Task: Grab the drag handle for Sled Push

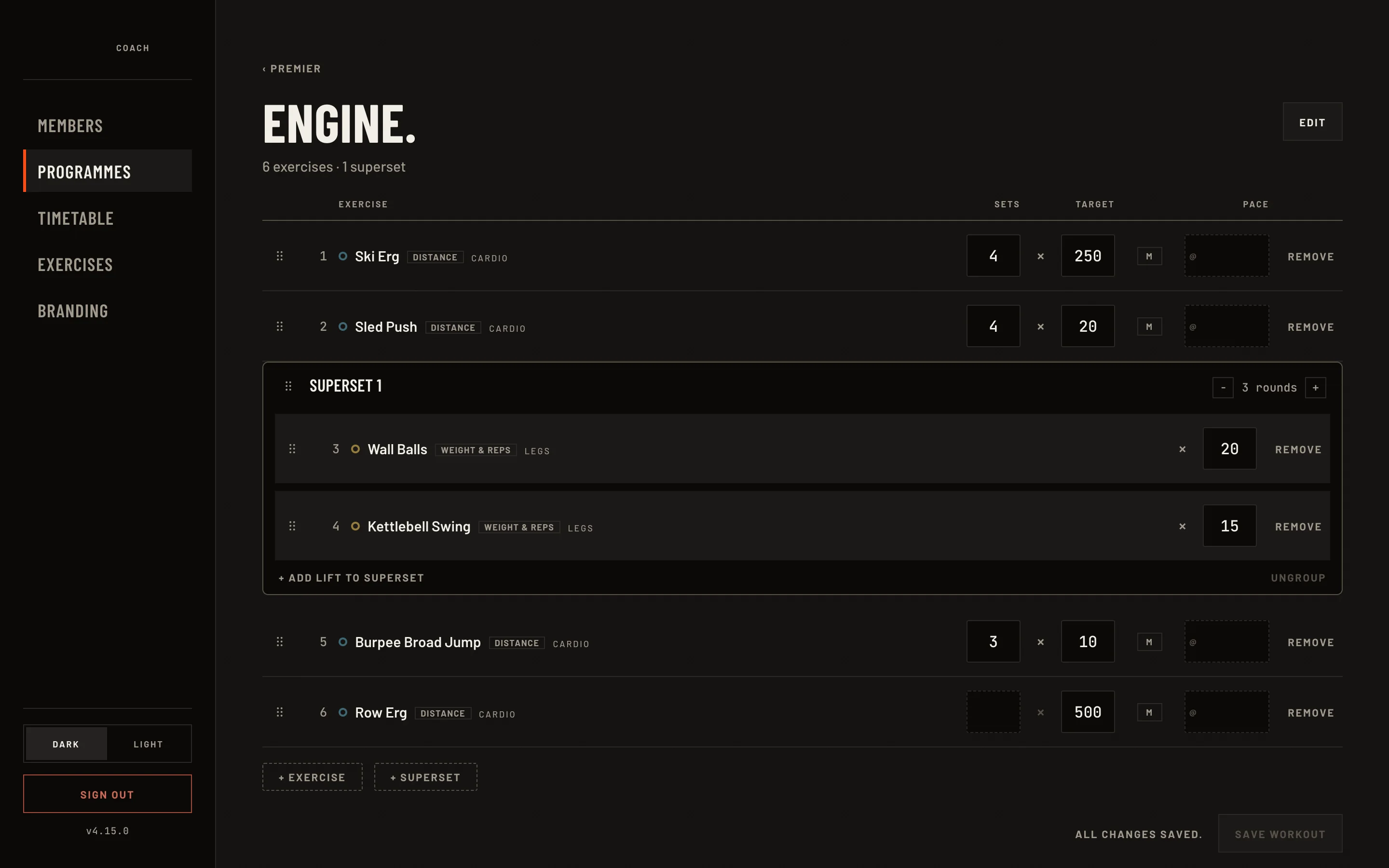Action: point(280,326)
